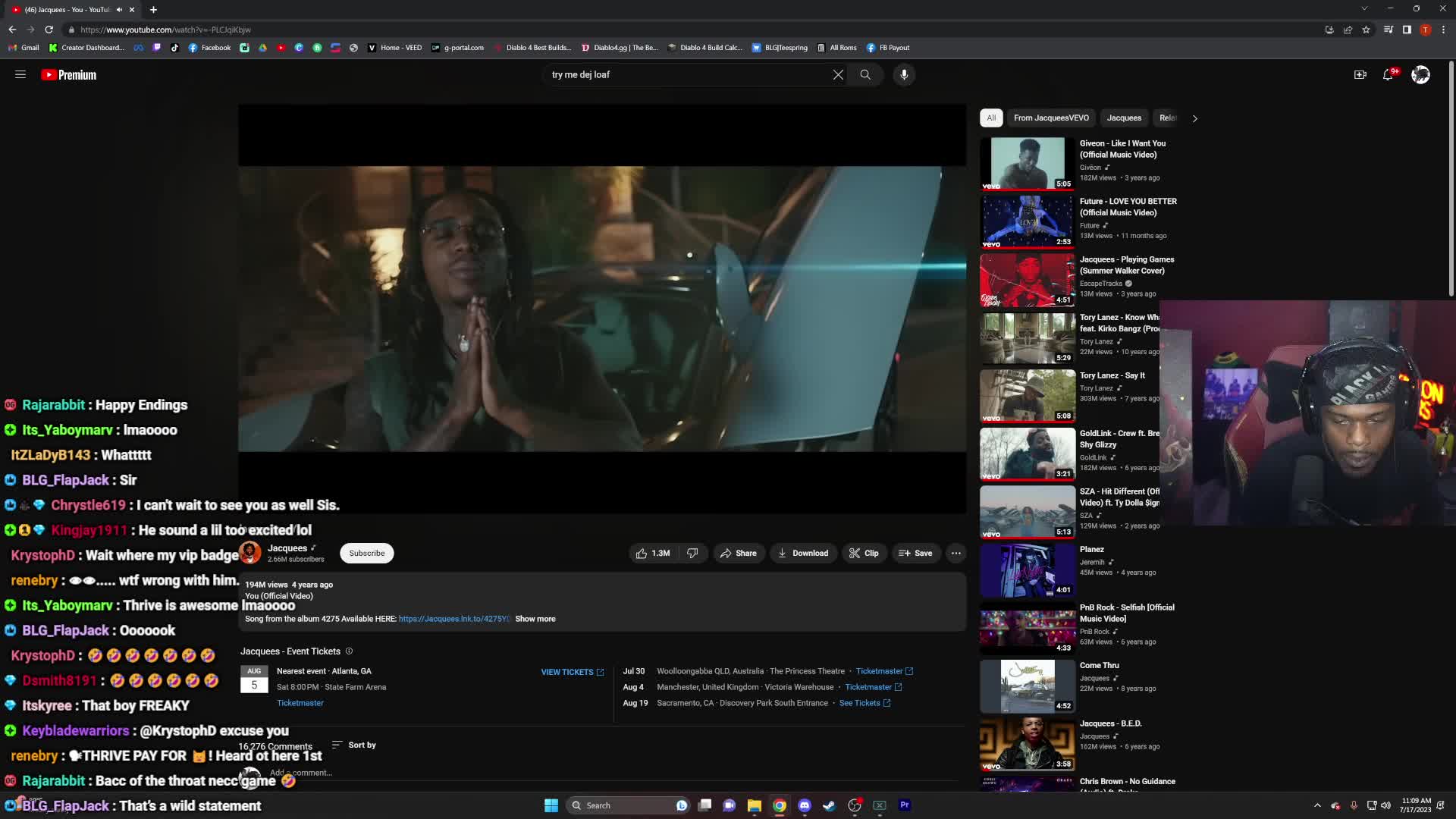The image size is (1456, 819).
Task: Click the Download button
Action: (803, 554)
